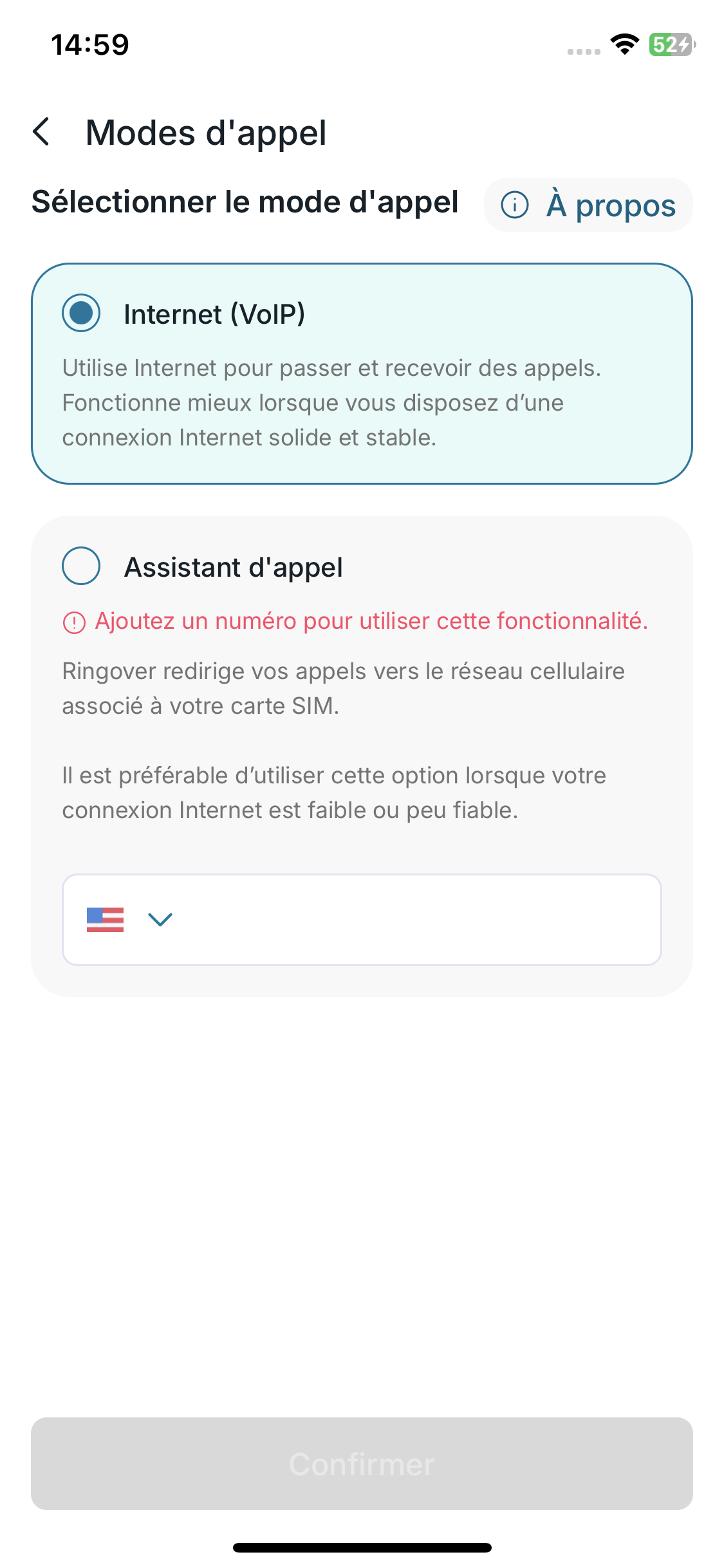Select the Internet (VoIP) radio button
This screenshot has width=724, height=1568.
click(81, 313)
